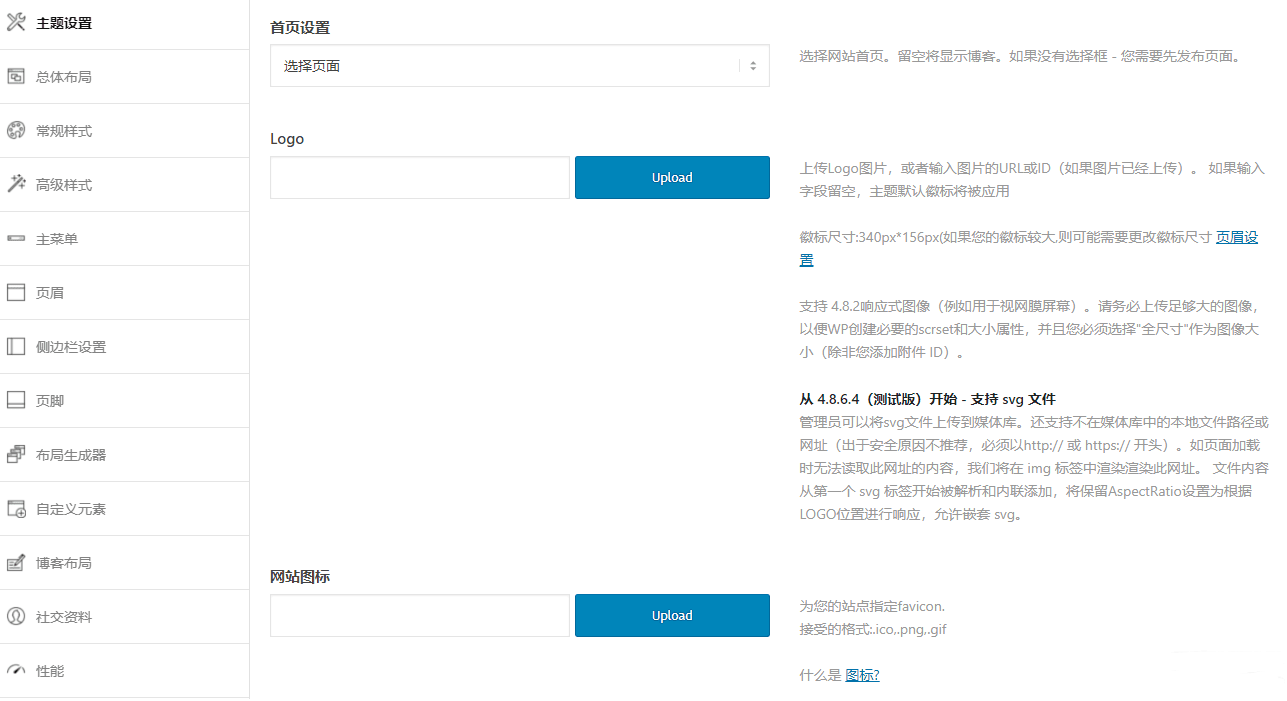This screenshot has width=1287, height=701.
Task: Click the 博客布局 pencil icon
Action: coord(17,562)
